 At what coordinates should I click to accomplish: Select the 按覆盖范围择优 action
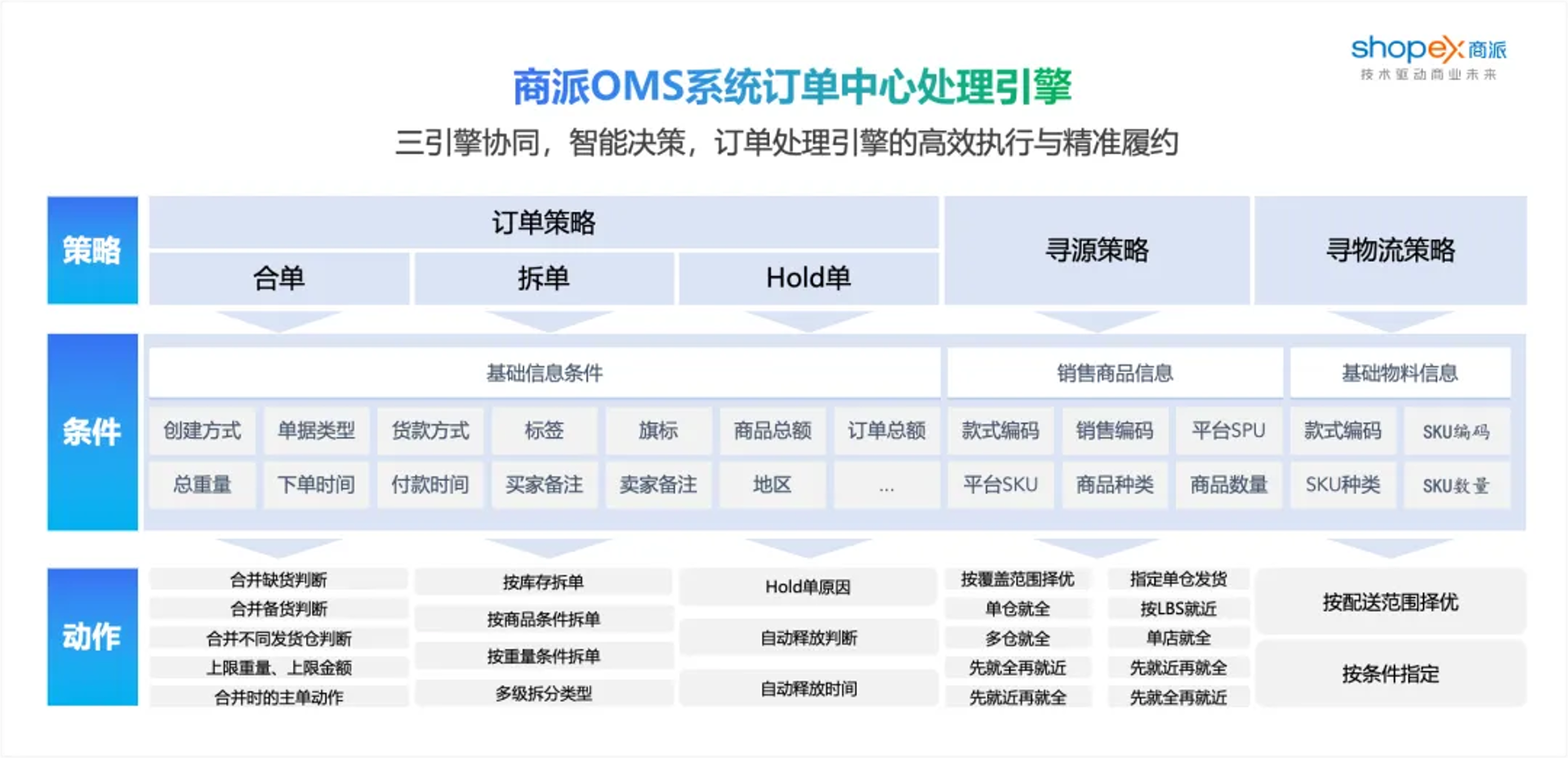click(1018, 579)
